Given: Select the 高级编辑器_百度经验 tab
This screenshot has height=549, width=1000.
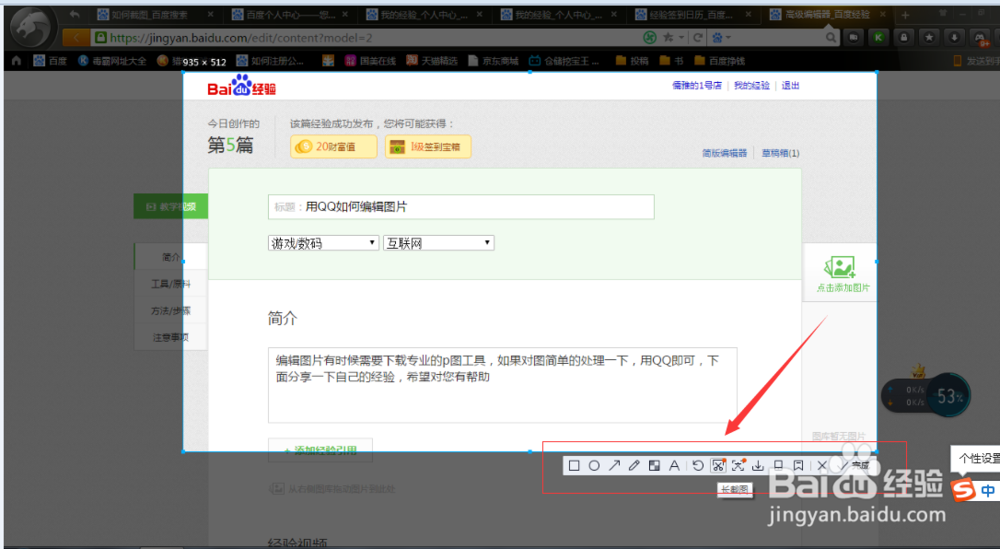Looking at the screenshot, I should [828, 14].
